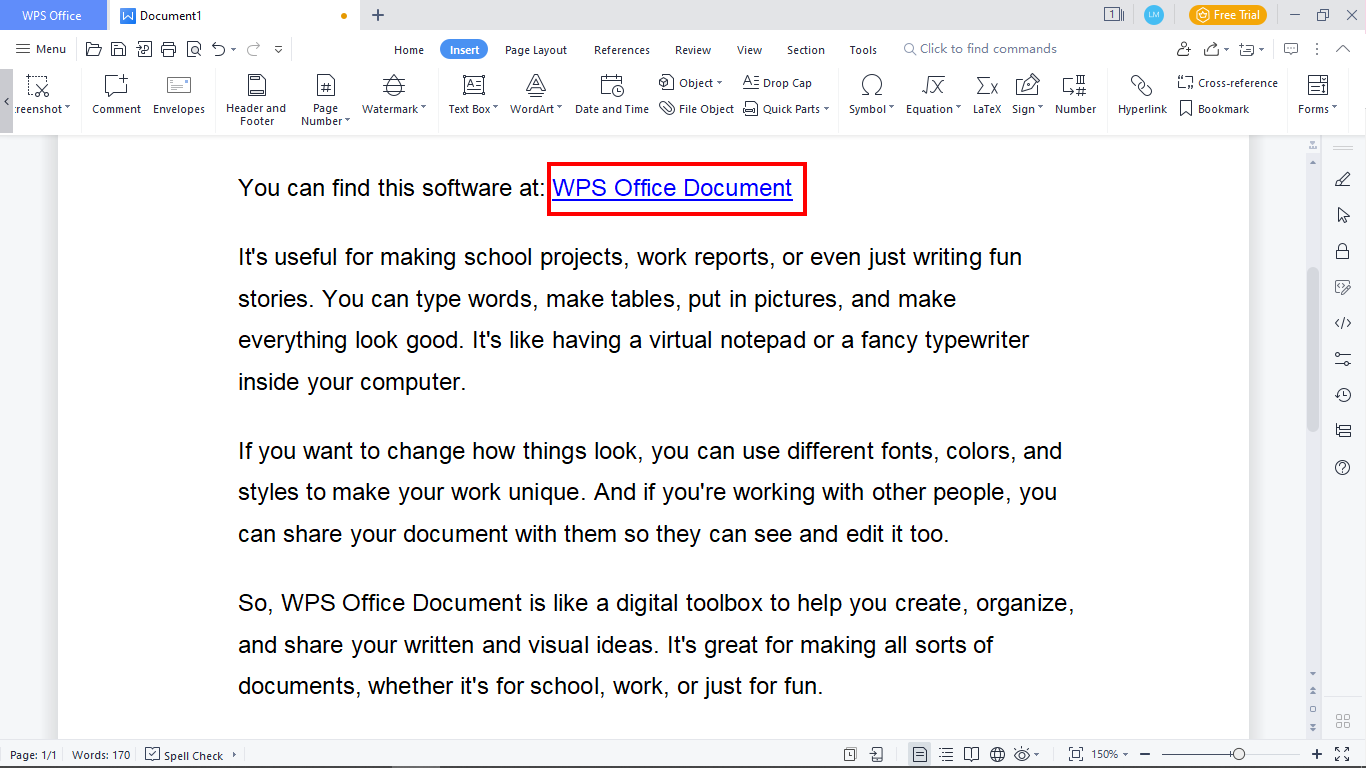Open the LaTeX equation tool
1366x768 pixels.
(x=986, y=95)
